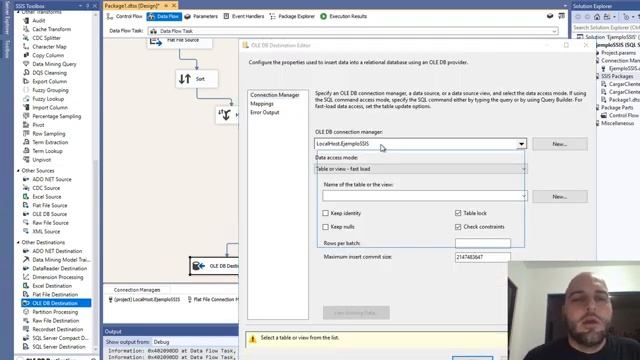Image resolution: width=640 pixels, height=360 pixels.
Task: Open the Parameters tab
Action: [201, 16]
